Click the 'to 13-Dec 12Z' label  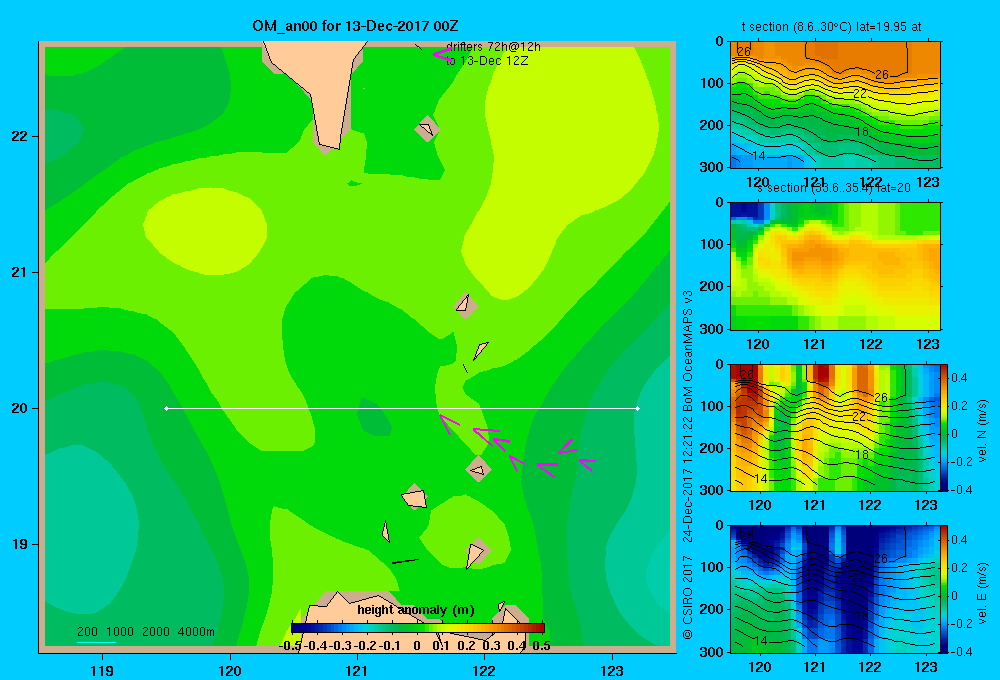click(487, 61)
